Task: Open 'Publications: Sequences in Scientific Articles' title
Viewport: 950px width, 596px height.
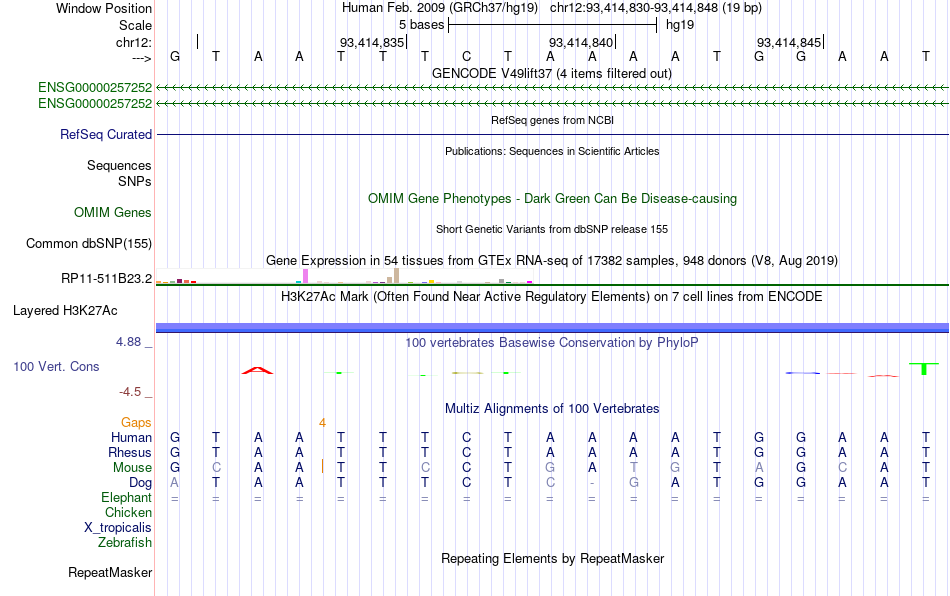Action: pyautogui.click(x=552, y=151)
